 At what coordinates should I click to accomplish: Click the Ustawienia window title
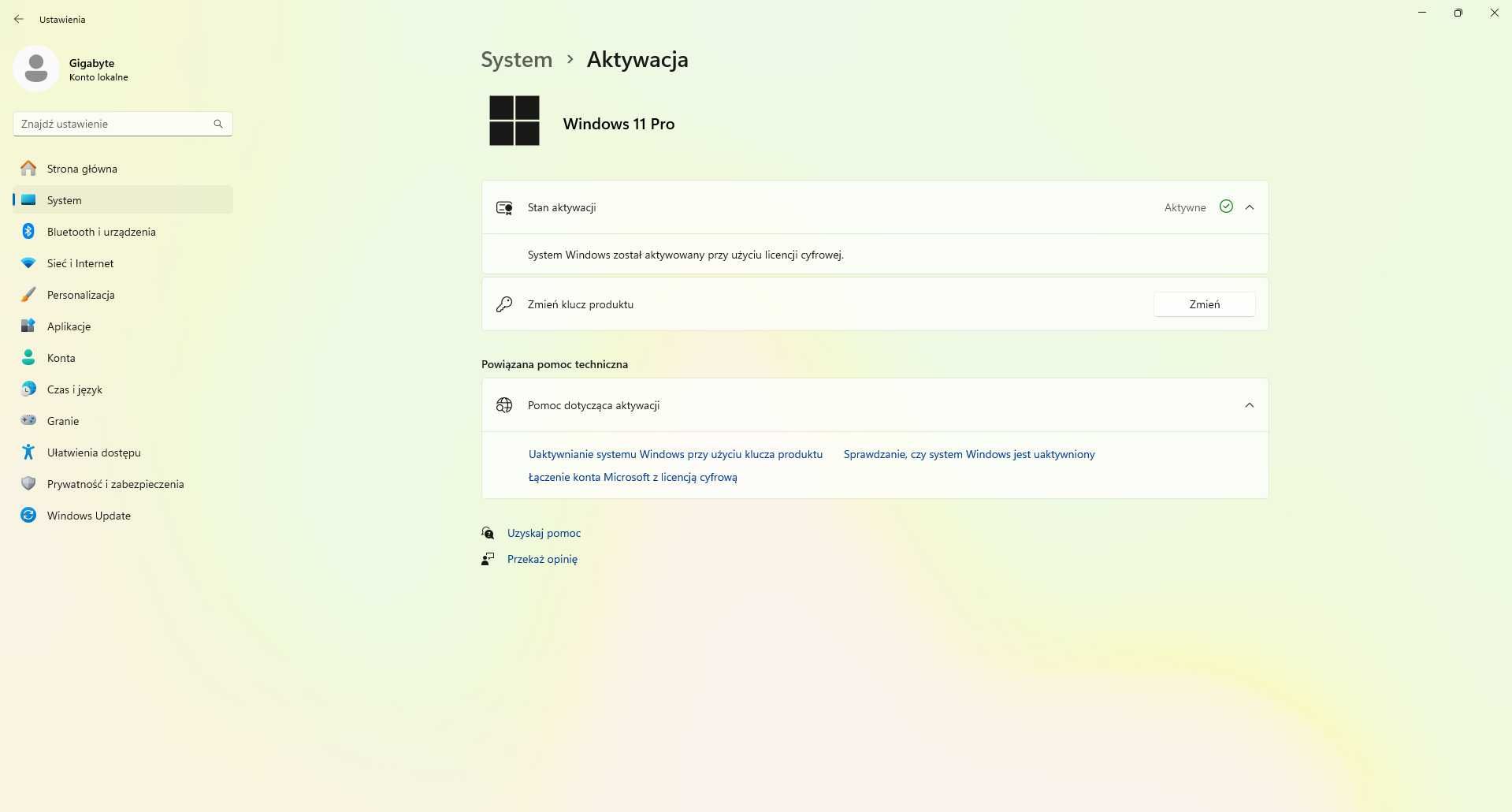point(62,19)
